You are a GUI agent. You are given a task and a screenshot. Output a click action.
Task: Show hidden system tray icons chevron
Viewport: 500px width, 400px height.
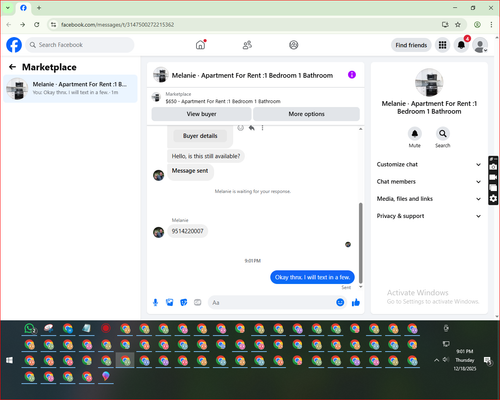click(436, 360)
